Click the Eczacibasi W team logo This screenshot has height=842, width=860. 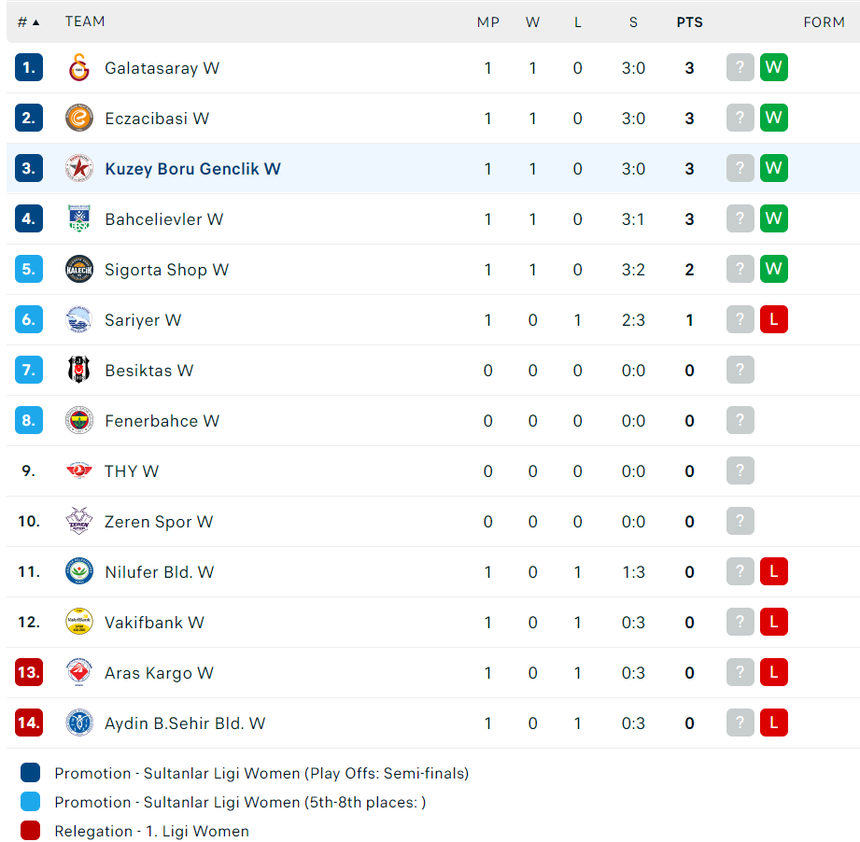pyautogui.click(x=79, y=118)
